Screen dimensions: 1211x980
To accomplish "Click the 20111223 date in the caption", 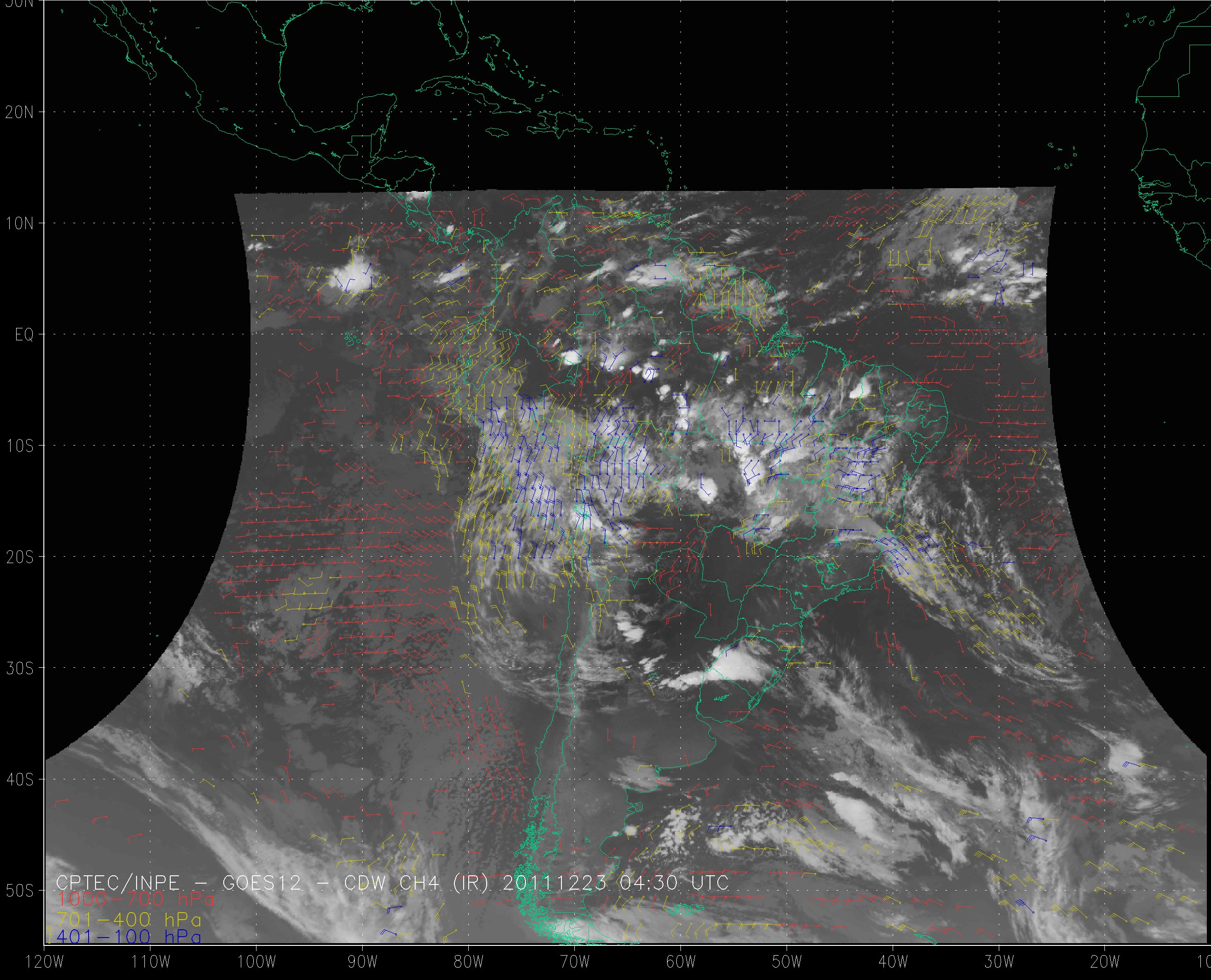I will (x=554, y=883).
